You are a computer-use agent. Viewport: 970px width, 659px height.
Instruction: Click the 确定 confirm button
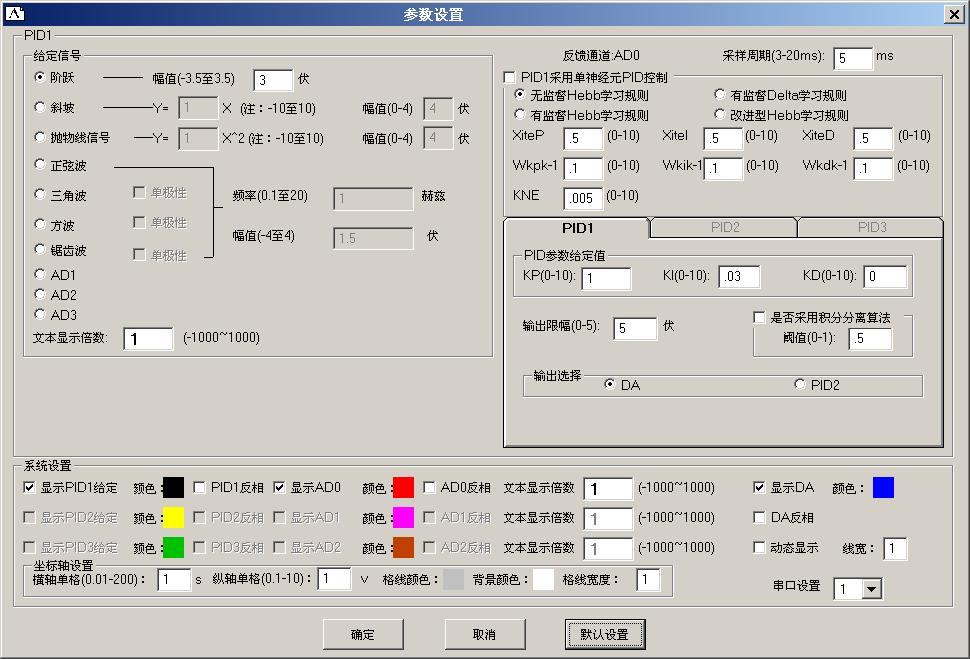pyautogui.click(x=362, y=635)
